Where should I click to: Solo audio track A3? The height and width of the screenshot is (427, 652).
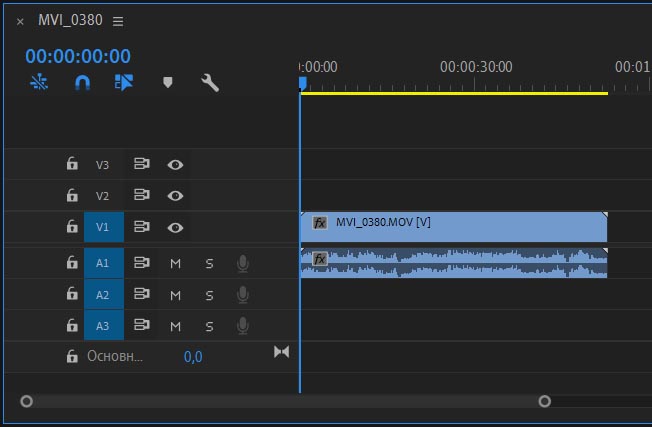[x=210, y=326]
